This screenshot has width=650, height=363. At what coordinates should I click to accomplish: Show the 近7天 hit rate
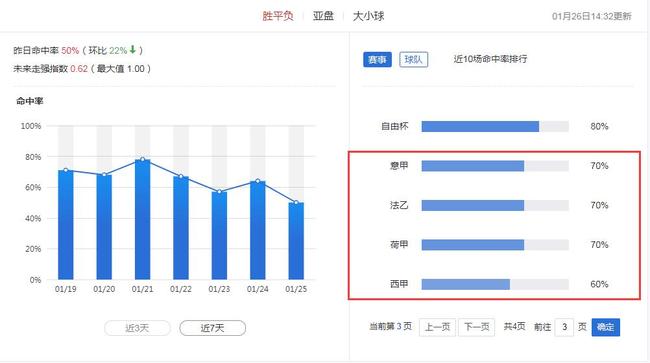click(x=212, y=328)
